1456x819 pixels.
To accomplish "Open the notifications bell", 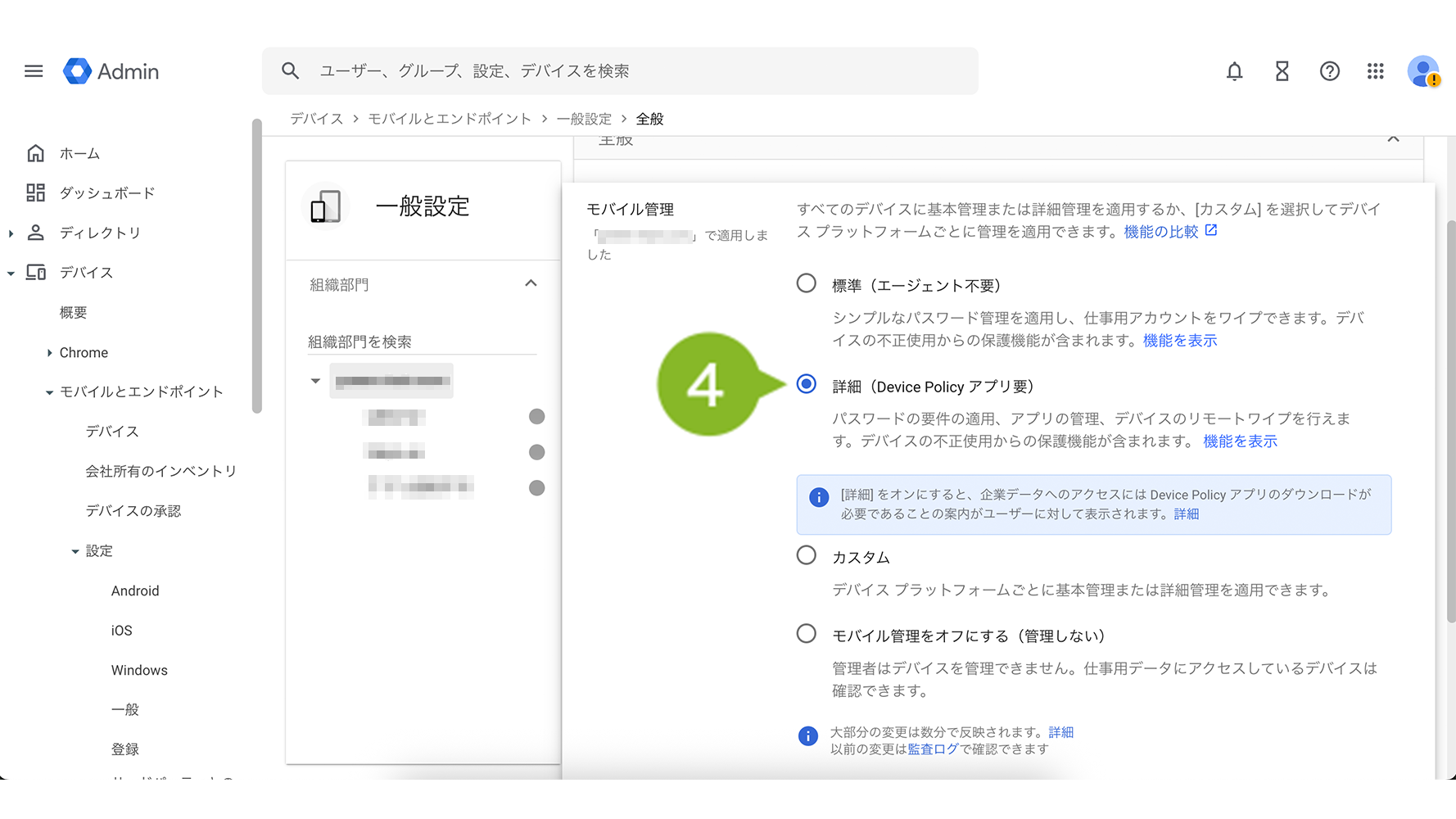I will click(1234, 71).
